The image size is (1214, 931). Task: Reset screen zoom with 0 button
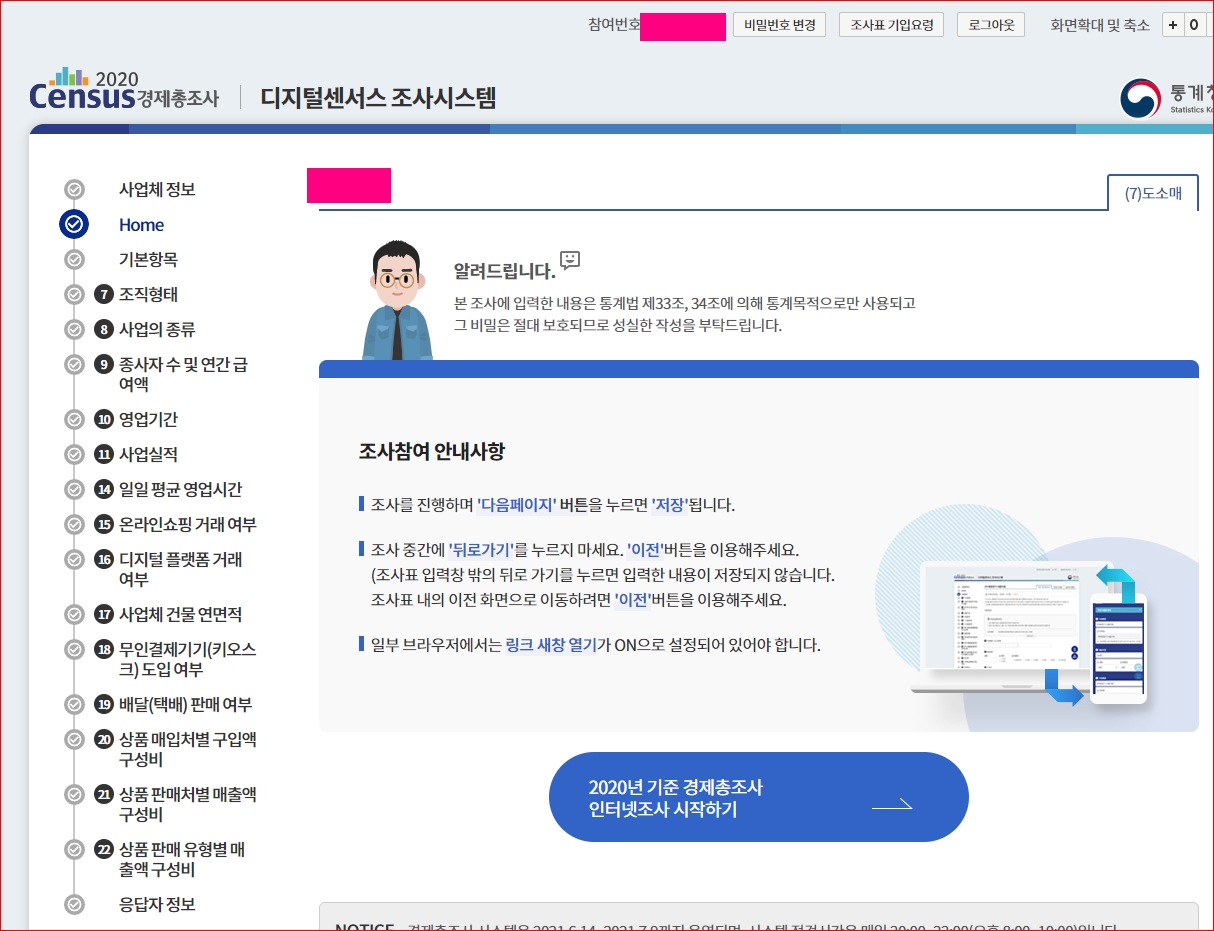pyautogui.click(x=1195, y=25)
